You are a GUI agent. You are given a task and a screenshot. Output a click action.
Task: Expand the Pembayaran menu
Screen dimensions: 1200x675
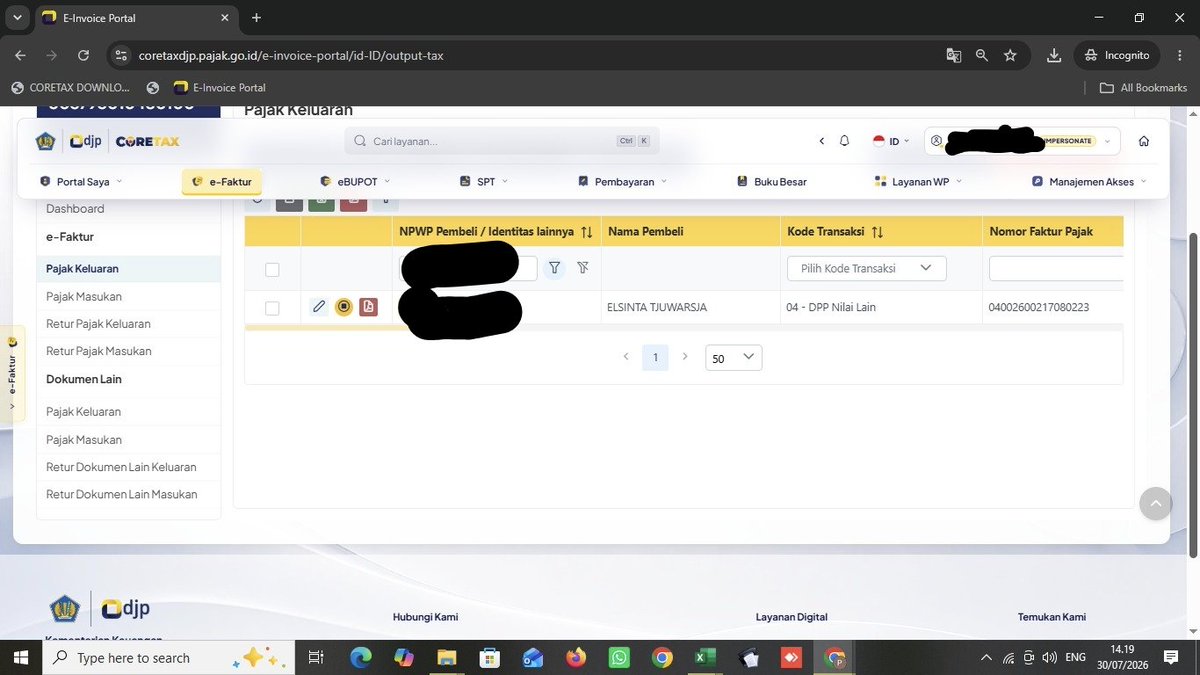coord(623,182)
